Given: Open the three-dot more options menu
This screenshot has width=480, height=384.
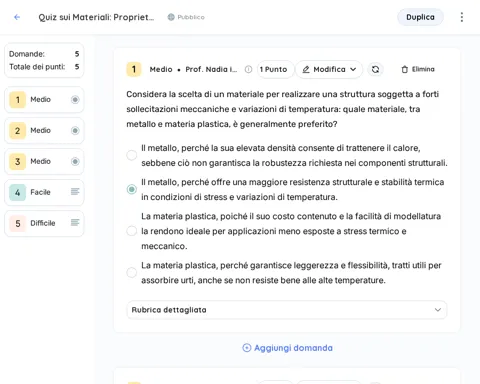Looking at the screenshot, I should [462, 17].
